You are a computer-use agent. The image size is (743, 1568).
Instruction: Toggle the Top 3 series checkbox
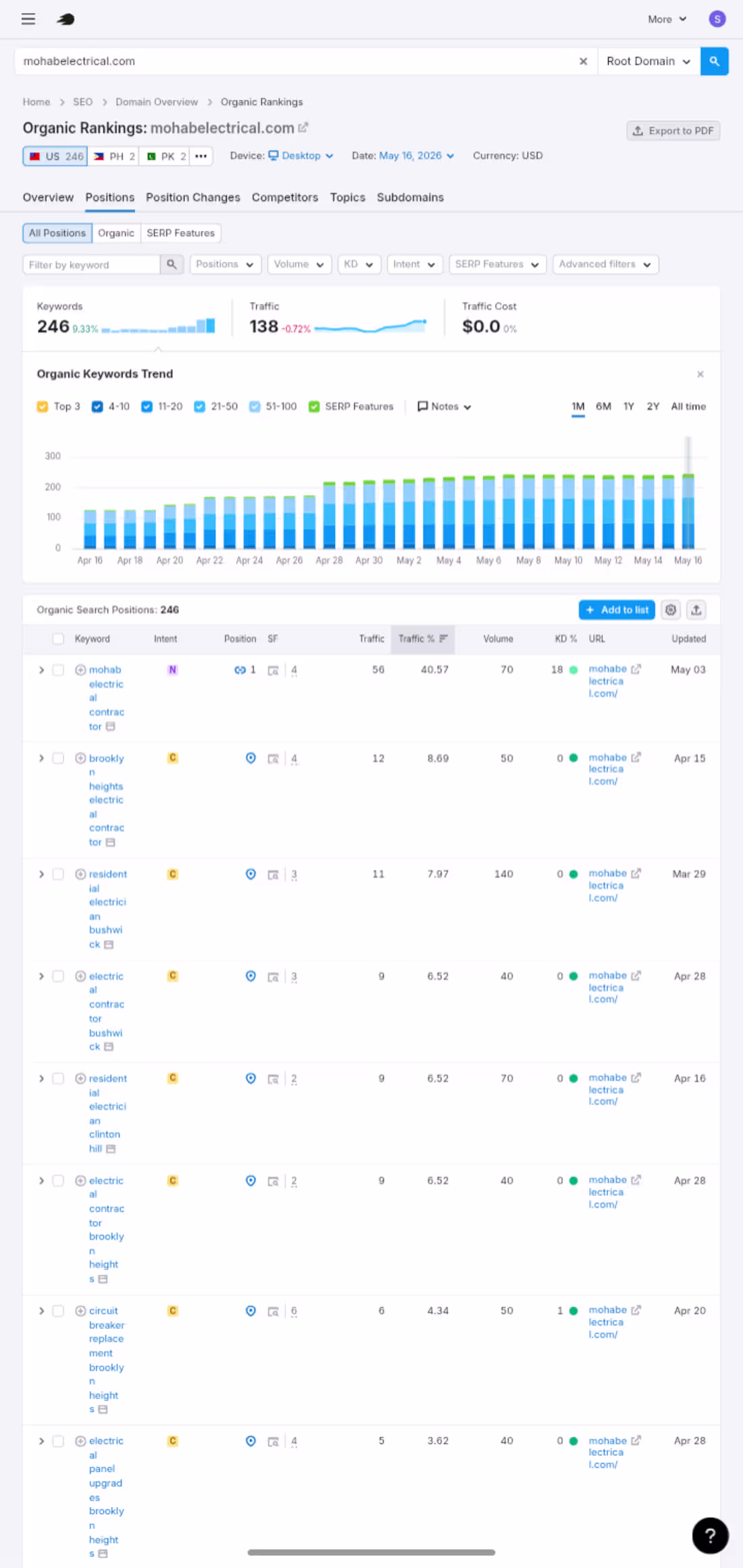(x=43, y=407)
